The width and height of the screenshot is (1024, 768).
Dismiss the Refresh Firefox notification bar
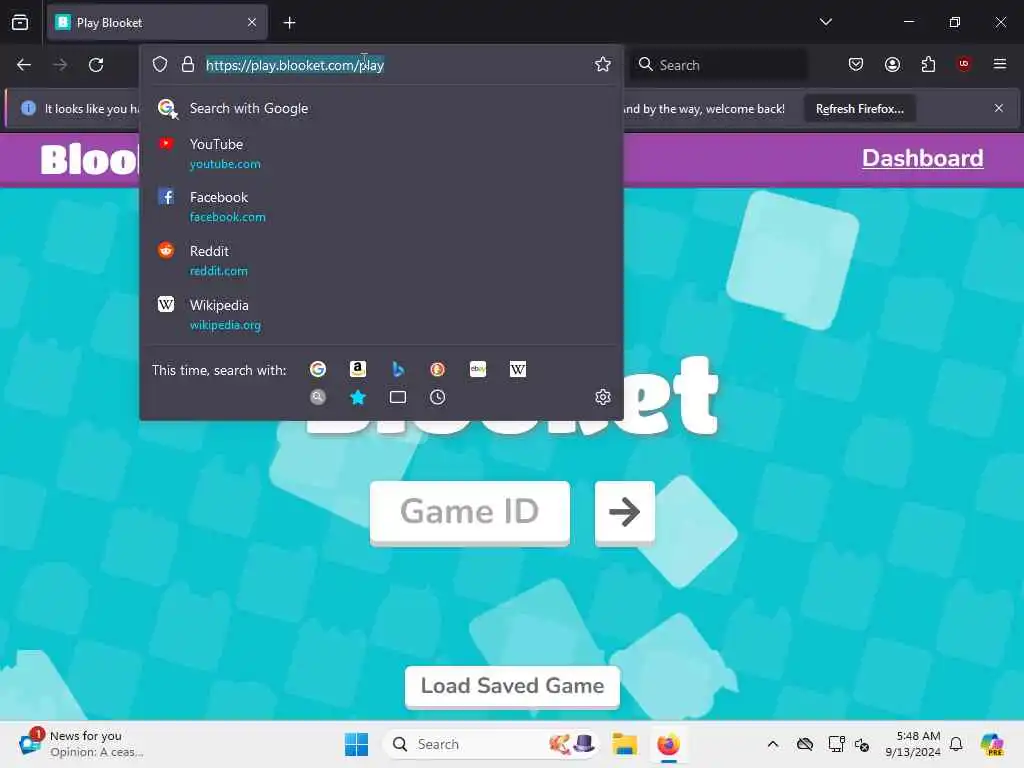click(999, 108)
